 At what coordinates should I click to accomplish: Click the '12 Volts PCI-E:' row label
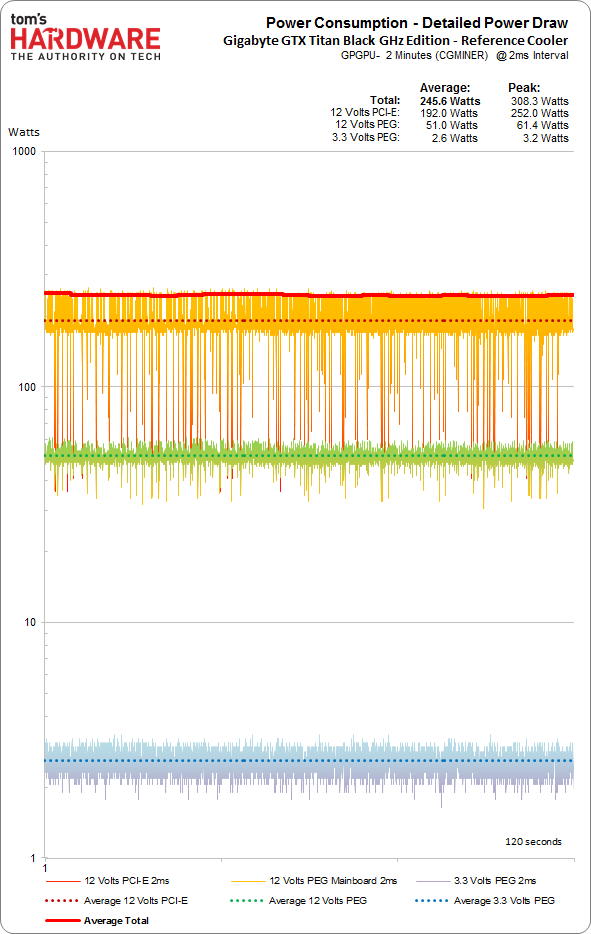(x=365, y=113)
